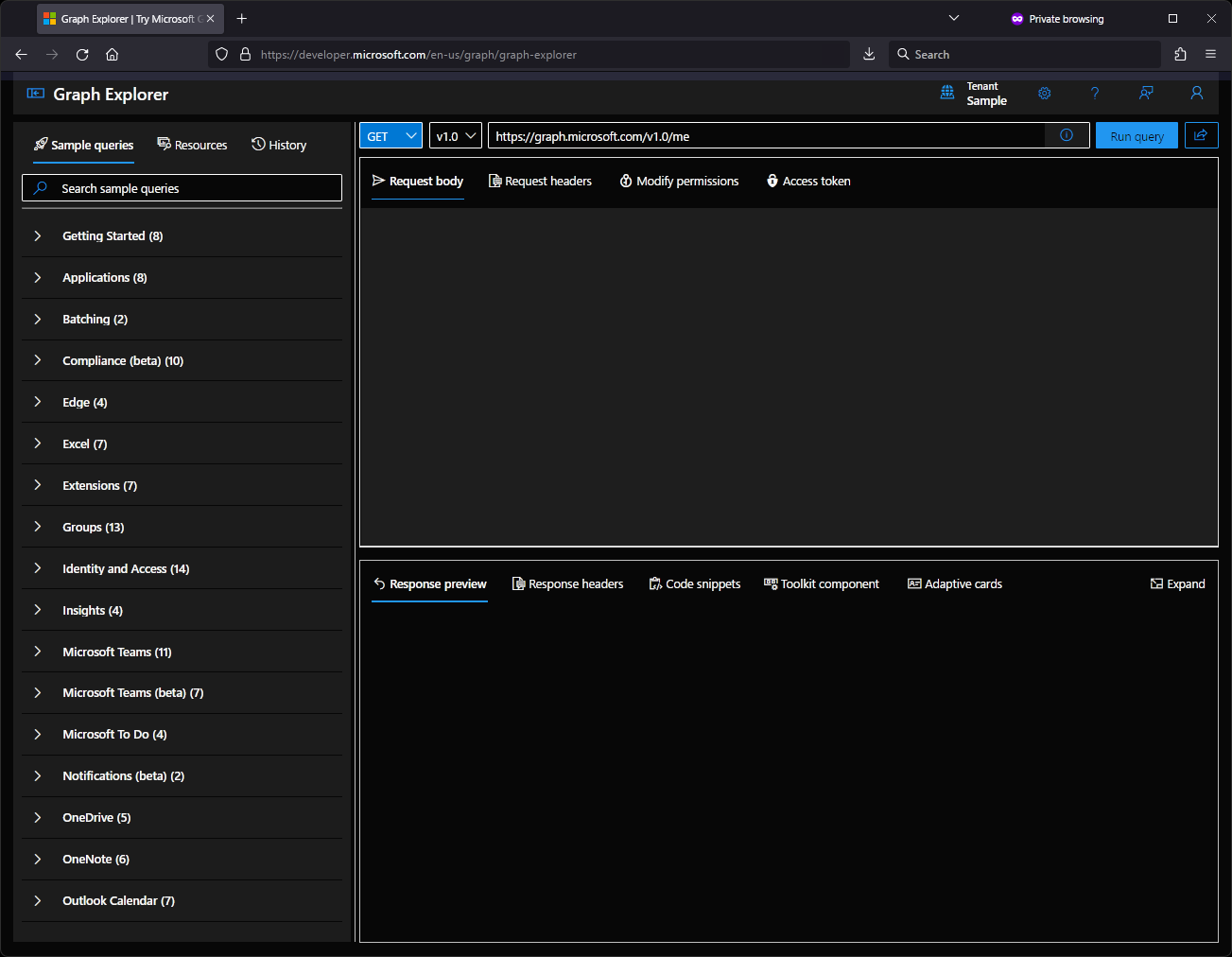Click the Search sample queries field

[182, 187]
